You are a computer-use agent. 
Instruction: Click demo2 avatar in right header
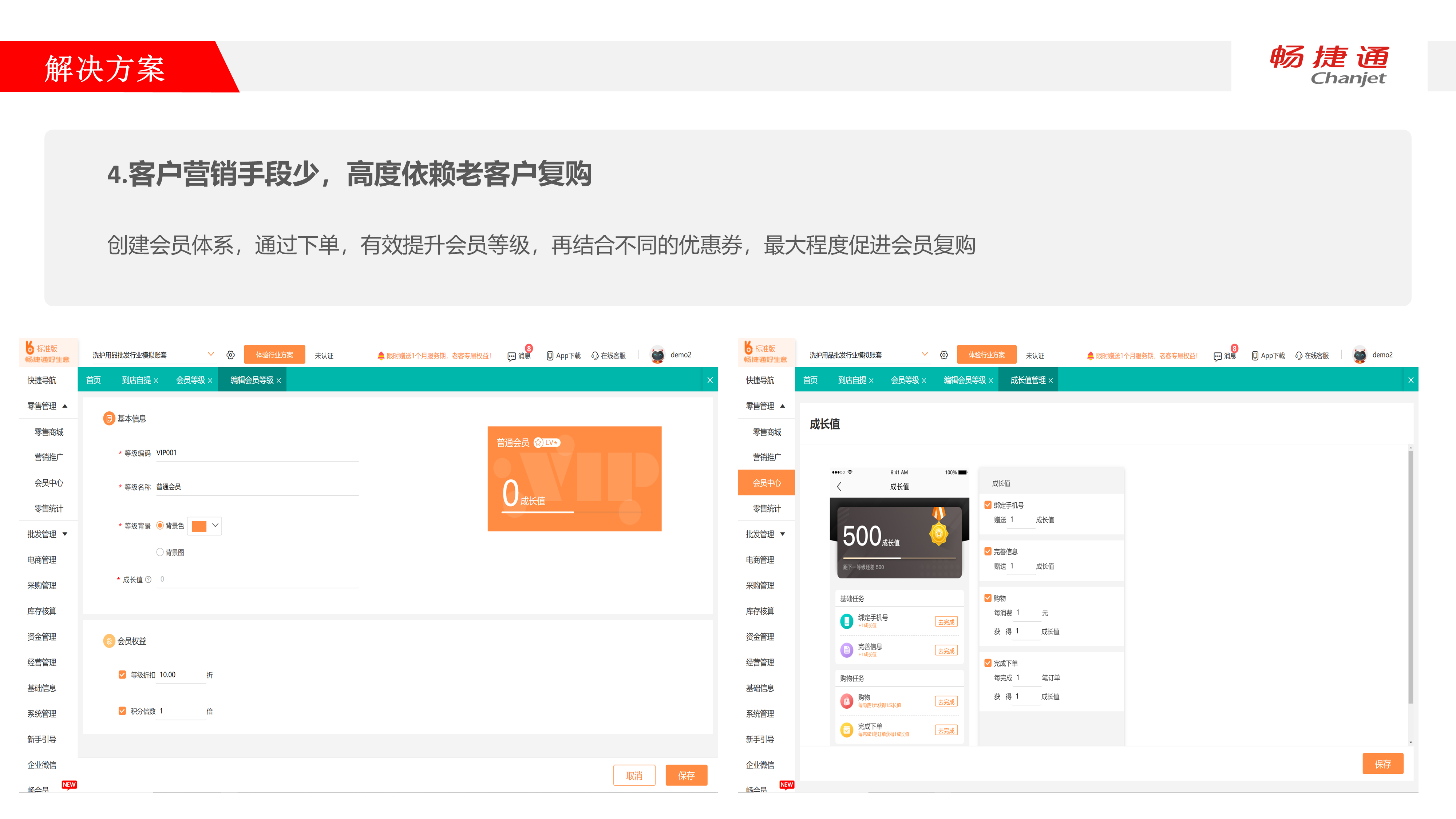(1359, 355)
